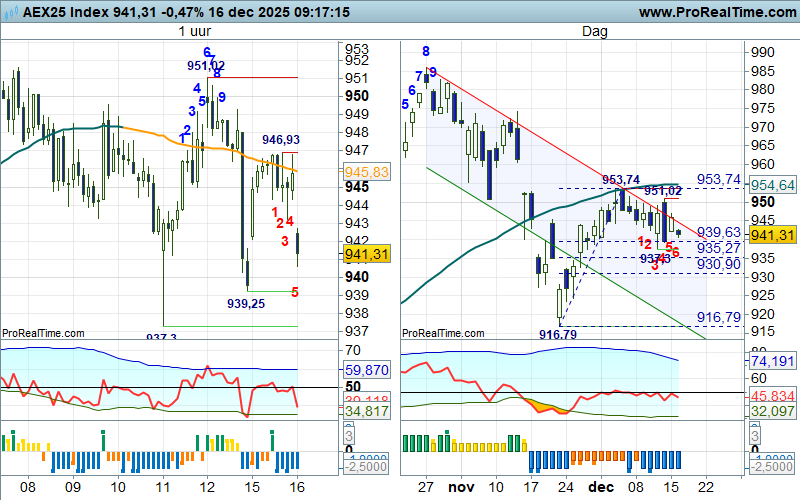Click the 915 level on Dag price axis
The width and height of the screenshot is (800, 500).
763,332
